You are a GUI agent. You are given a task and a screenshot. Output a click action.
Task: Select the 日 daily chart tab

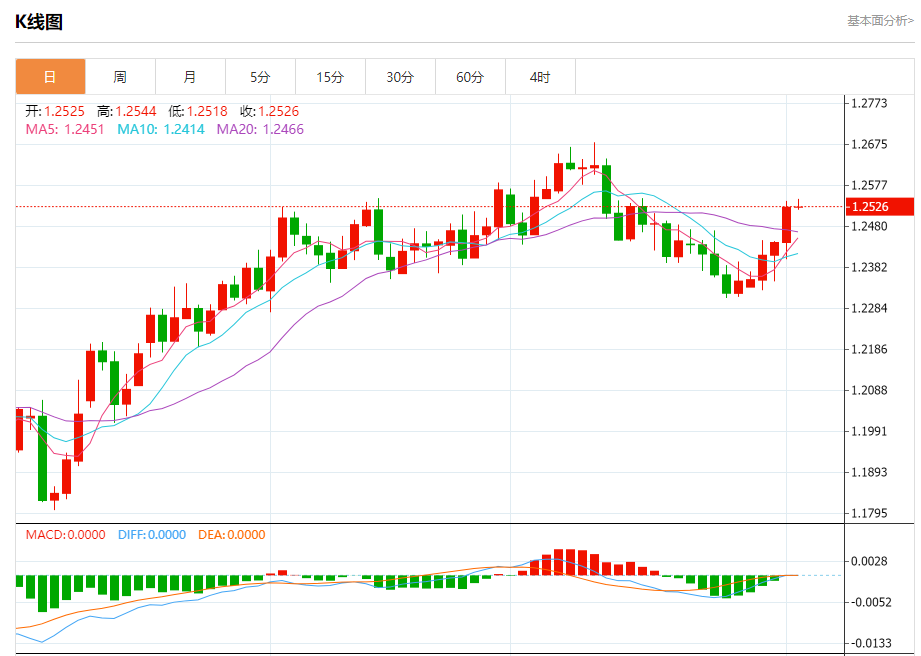pos(51,77)
